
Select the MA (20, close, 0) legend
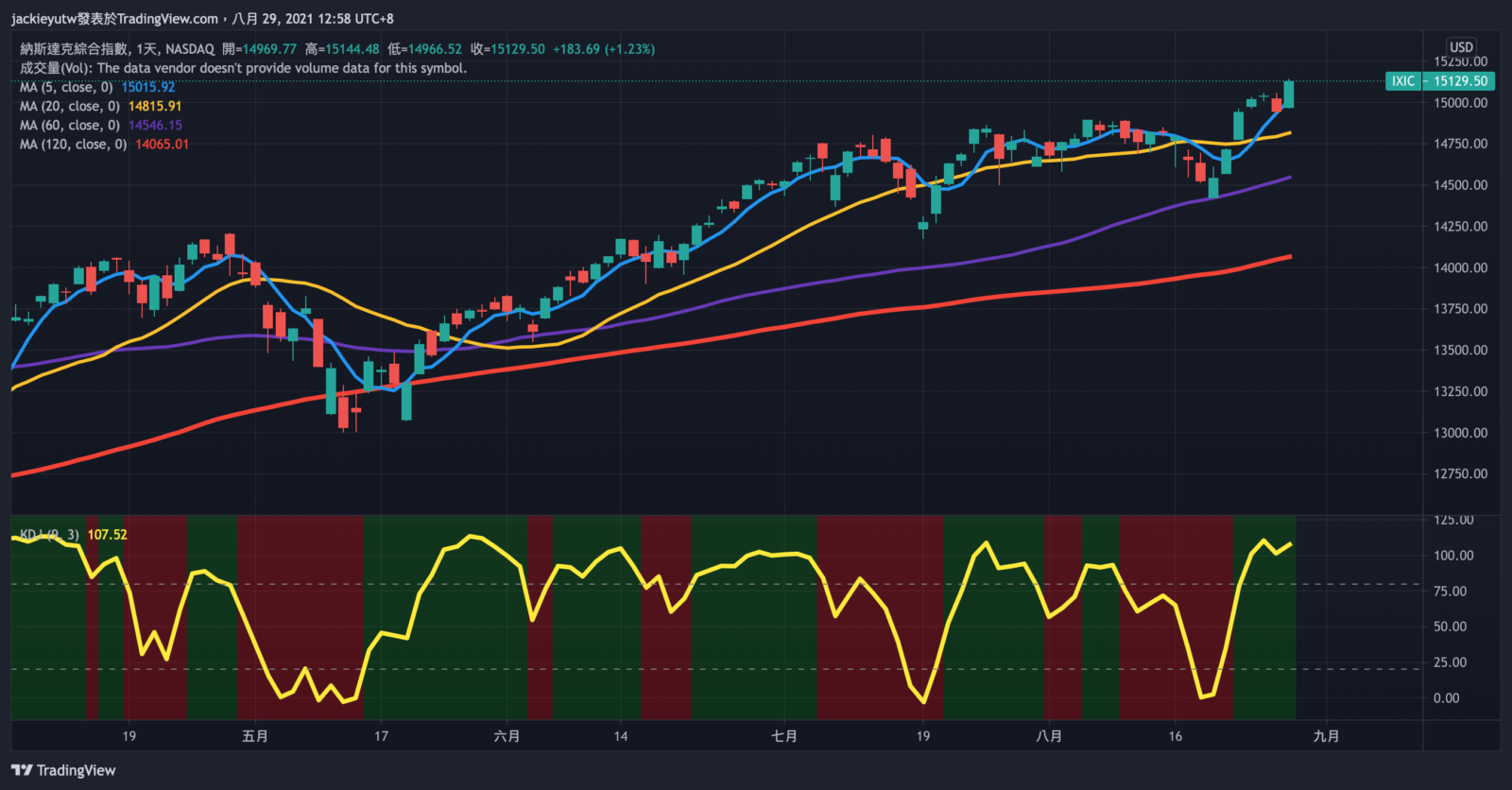pyautogui.click(x=70, y=106)
